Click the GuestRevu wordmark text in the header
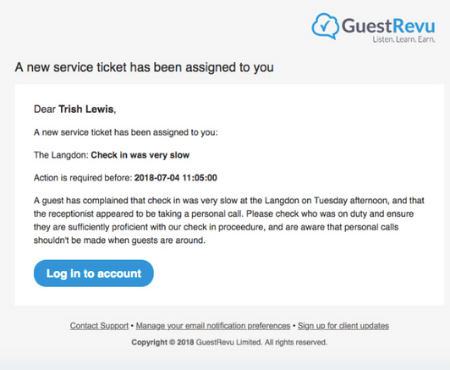The height and width of the screenshot is (370, 450). (388, 26)
